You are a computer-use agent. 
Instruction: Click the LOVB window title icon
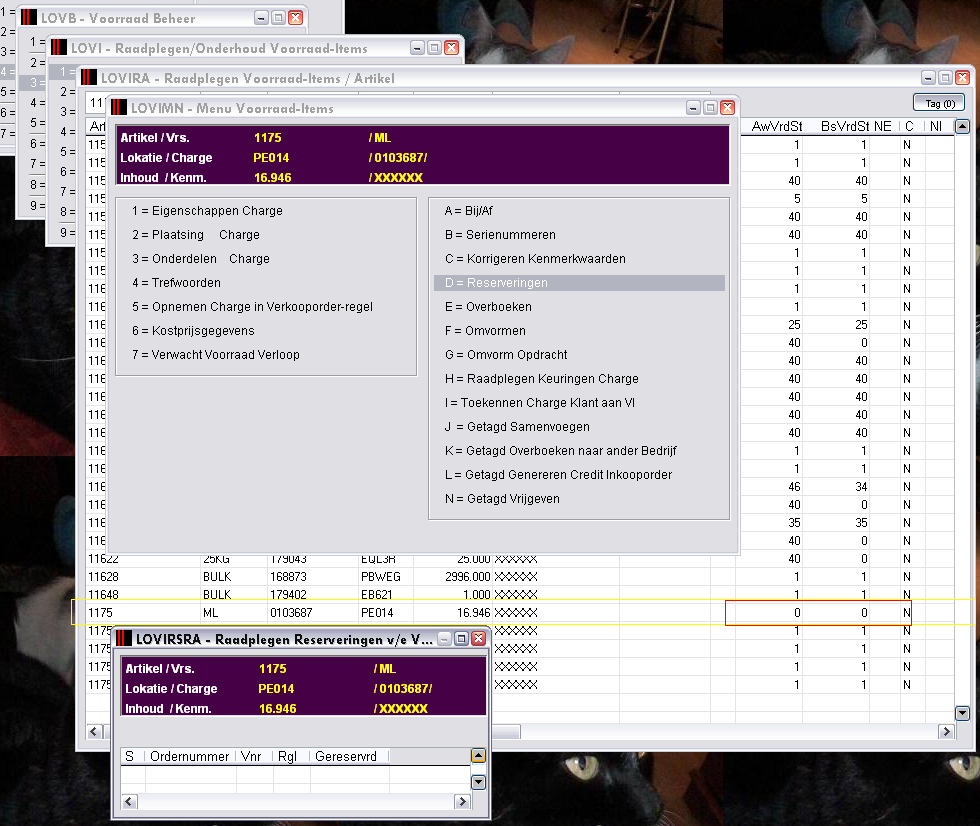(29, 18)
